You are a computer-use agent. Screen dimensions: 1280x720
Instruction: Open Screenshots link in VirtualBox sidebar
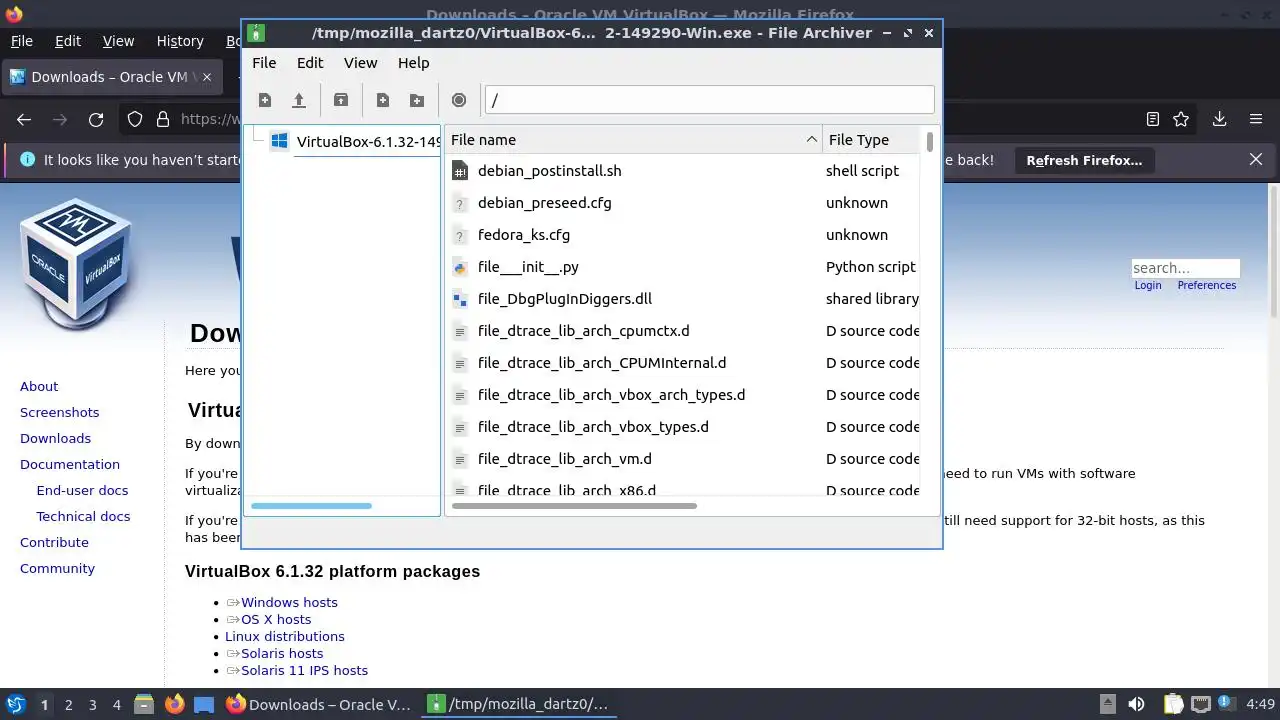point(60,412)
